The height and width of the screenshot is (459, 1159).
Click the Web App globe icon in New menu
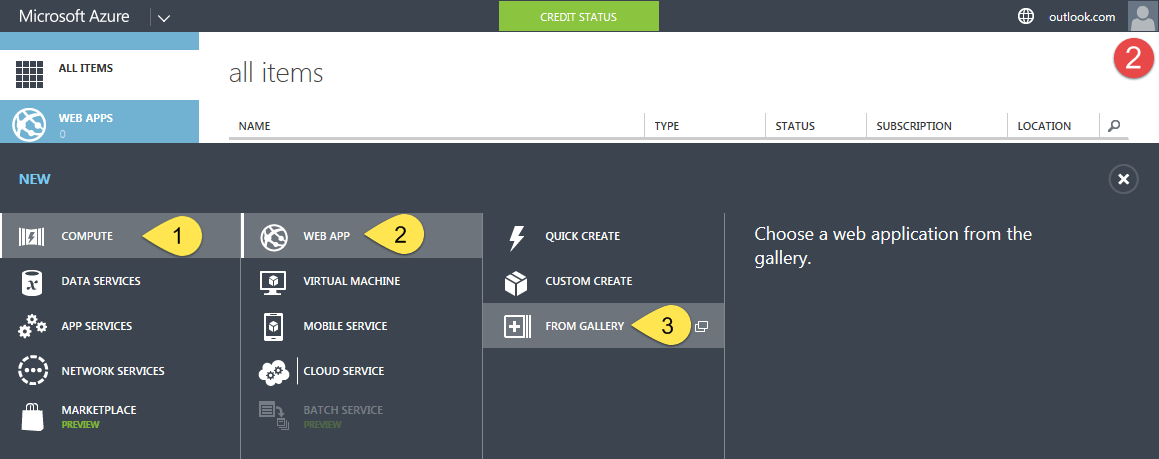pos(274,237)
